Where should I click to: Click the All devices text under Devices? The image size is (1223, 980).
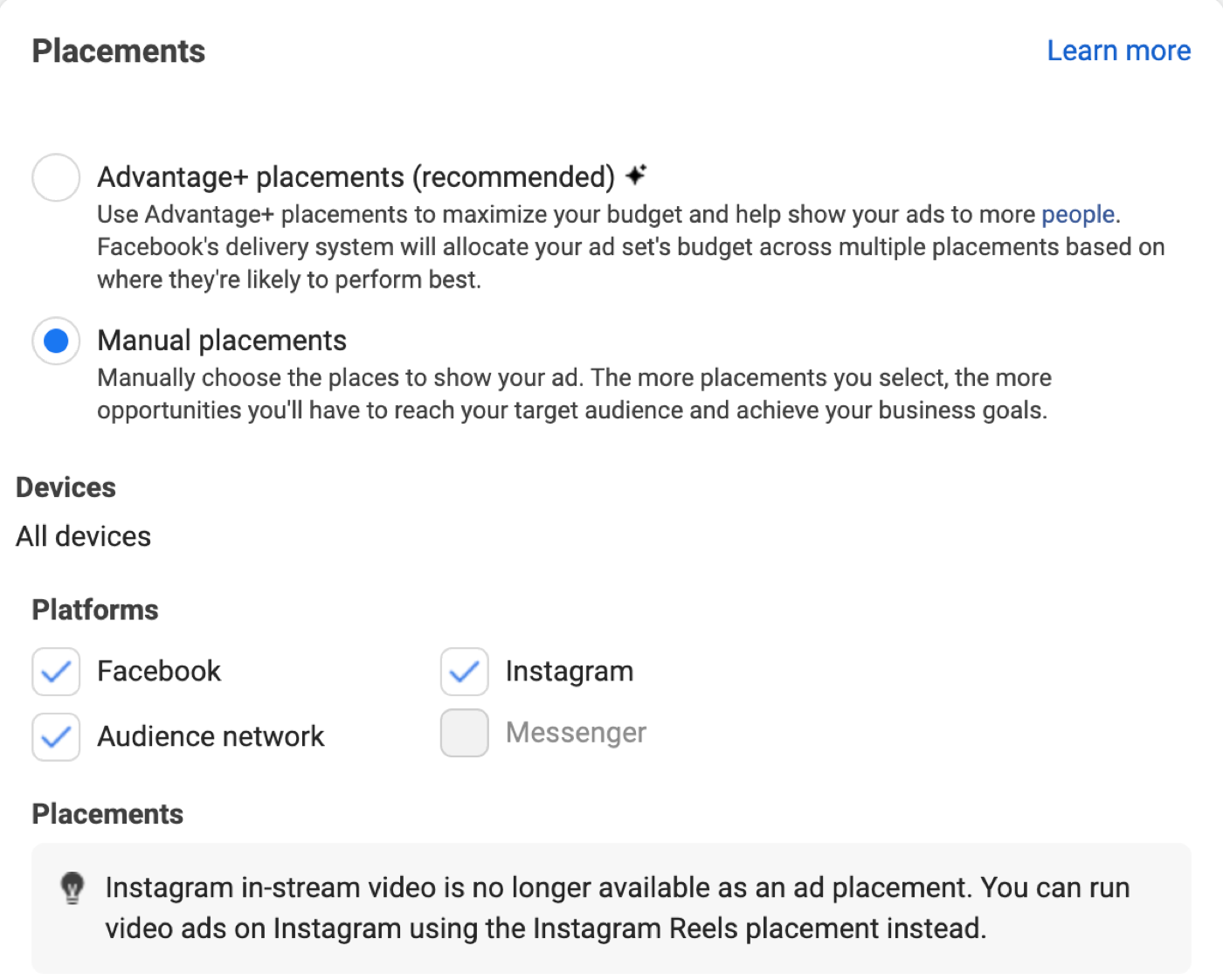[83, 536]
